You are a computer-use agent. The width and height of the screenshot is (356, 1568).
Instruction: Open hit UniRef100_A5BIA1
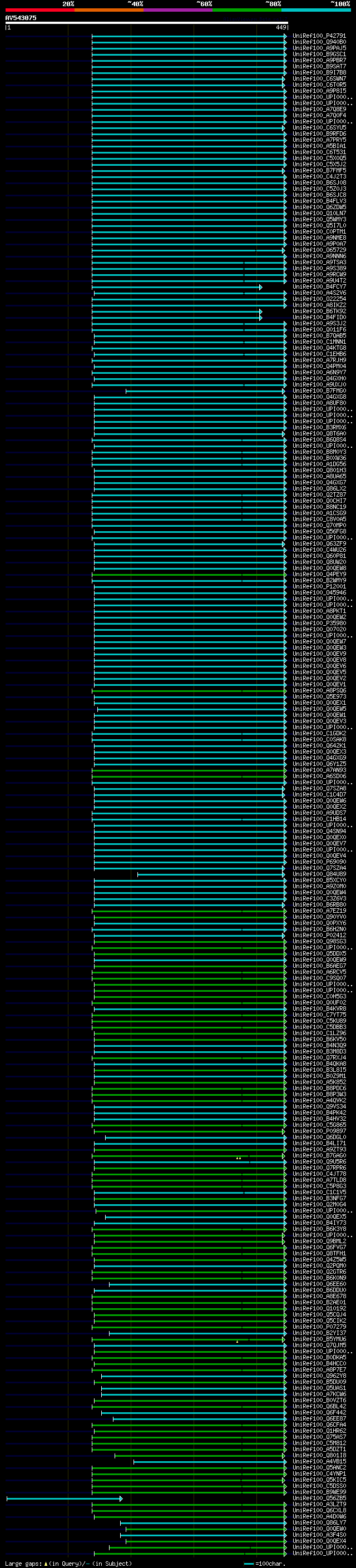(319, 146)
